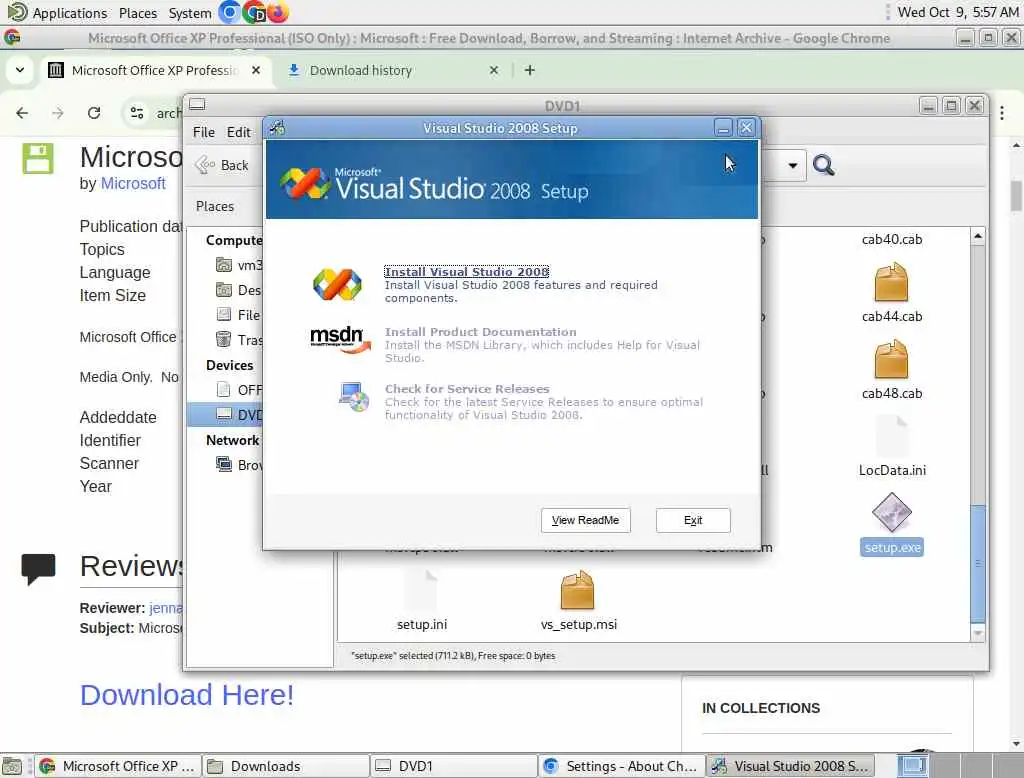The image size is (1024, 778).
Task: Open a new Chrome tab
Action: pos(530,70)
